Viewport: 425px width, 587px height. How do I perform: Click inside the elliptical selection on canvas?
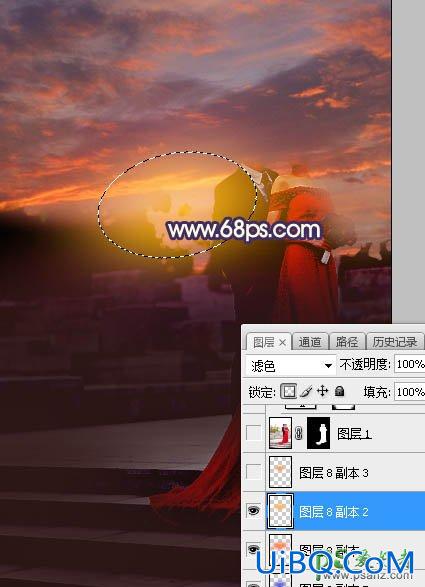177,205
